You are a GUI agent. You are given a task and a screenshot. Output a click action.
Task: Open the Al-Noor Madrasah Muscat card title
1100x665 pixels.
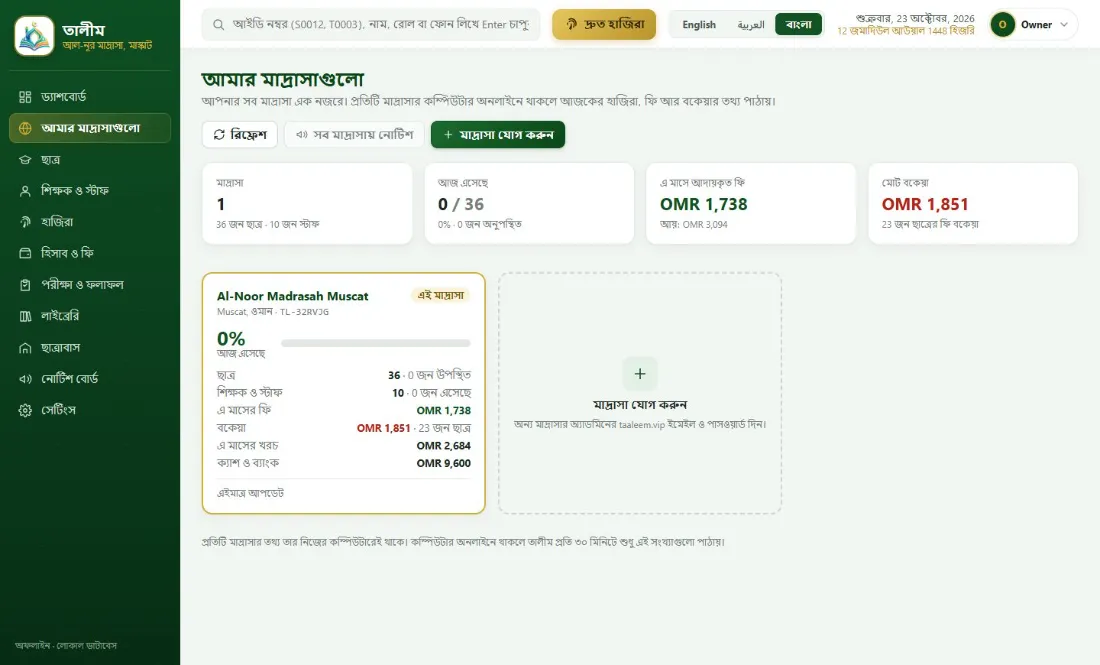coord(293,296)
